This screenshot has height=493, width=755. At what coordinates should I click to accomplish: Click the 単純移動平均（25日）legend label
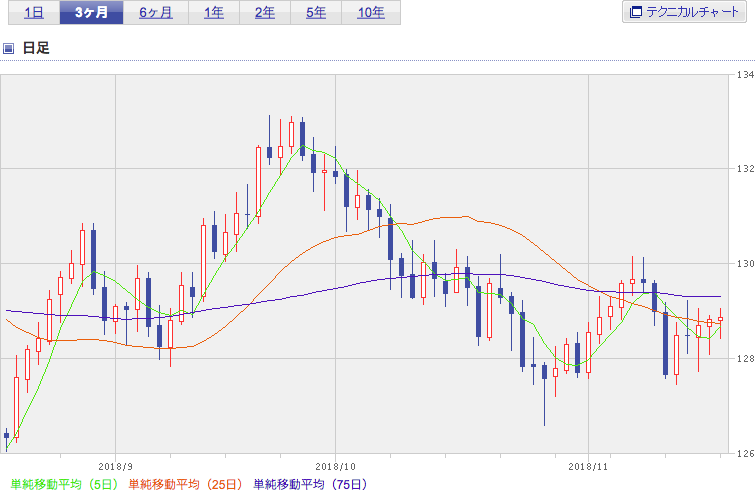point(185,484)
